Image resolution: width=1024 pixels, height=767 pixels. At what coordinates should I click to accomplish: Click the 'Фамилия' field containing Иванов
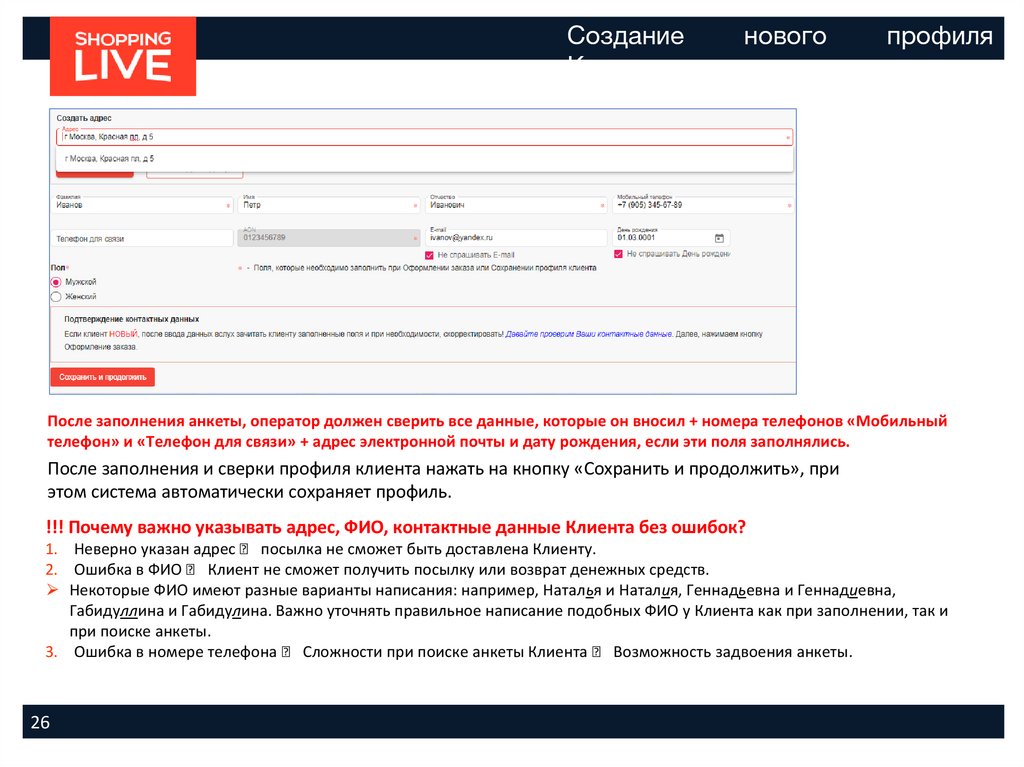pyautogui.click(x=142, y=204)
